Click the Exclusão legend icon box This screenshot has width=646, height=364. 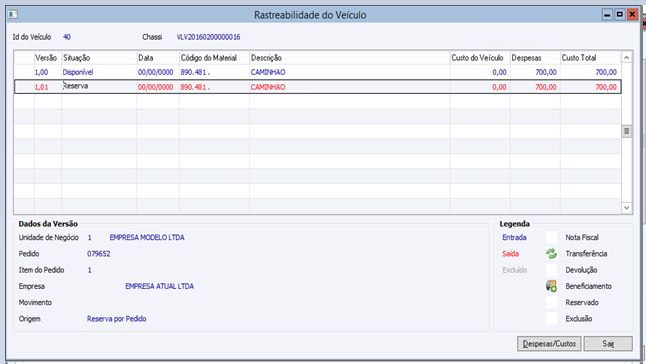[x=551, y=319]
